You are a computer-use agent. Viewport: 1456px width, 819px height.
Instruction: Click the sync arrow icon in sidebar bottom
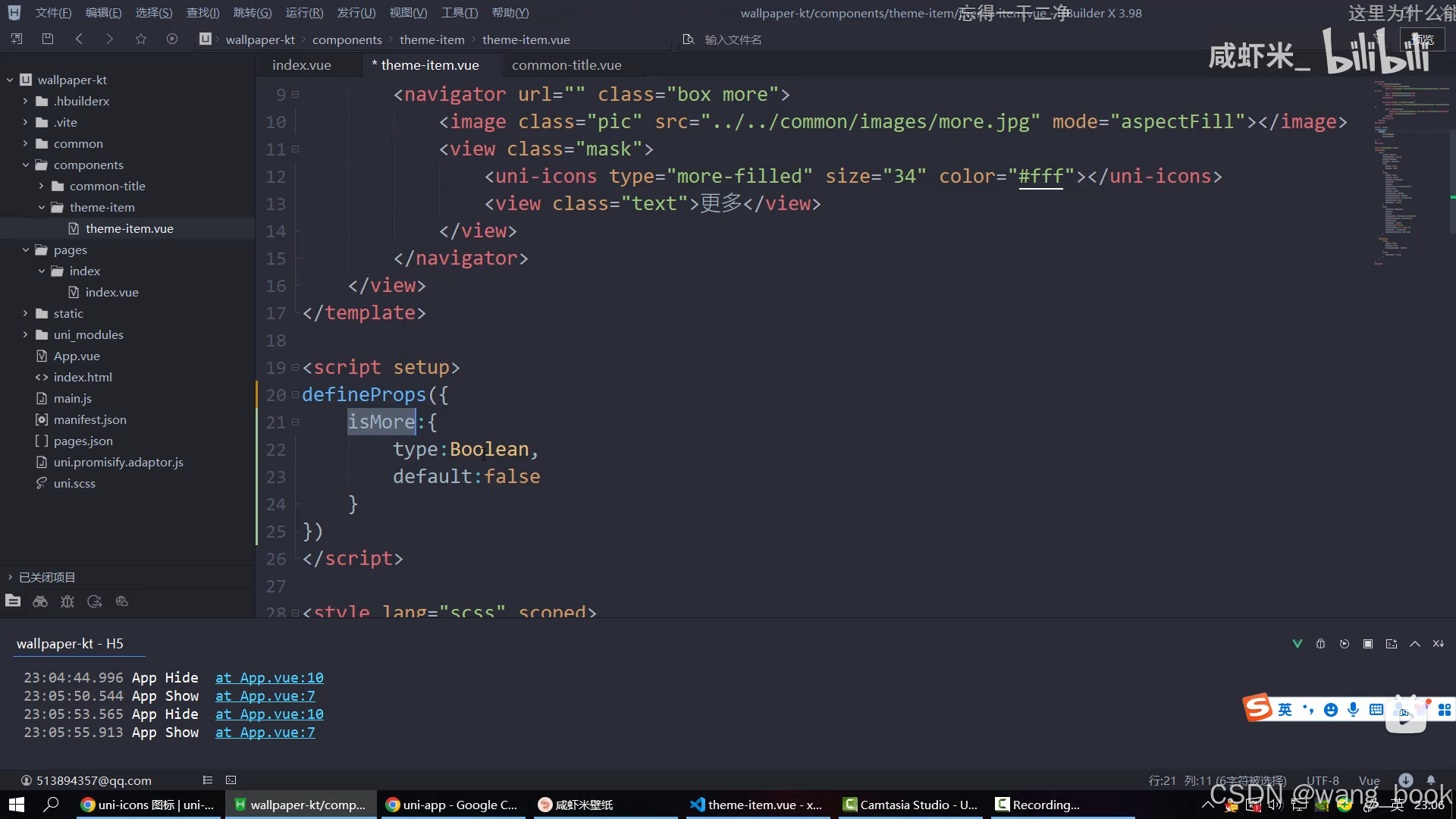(x=95, y=601)
